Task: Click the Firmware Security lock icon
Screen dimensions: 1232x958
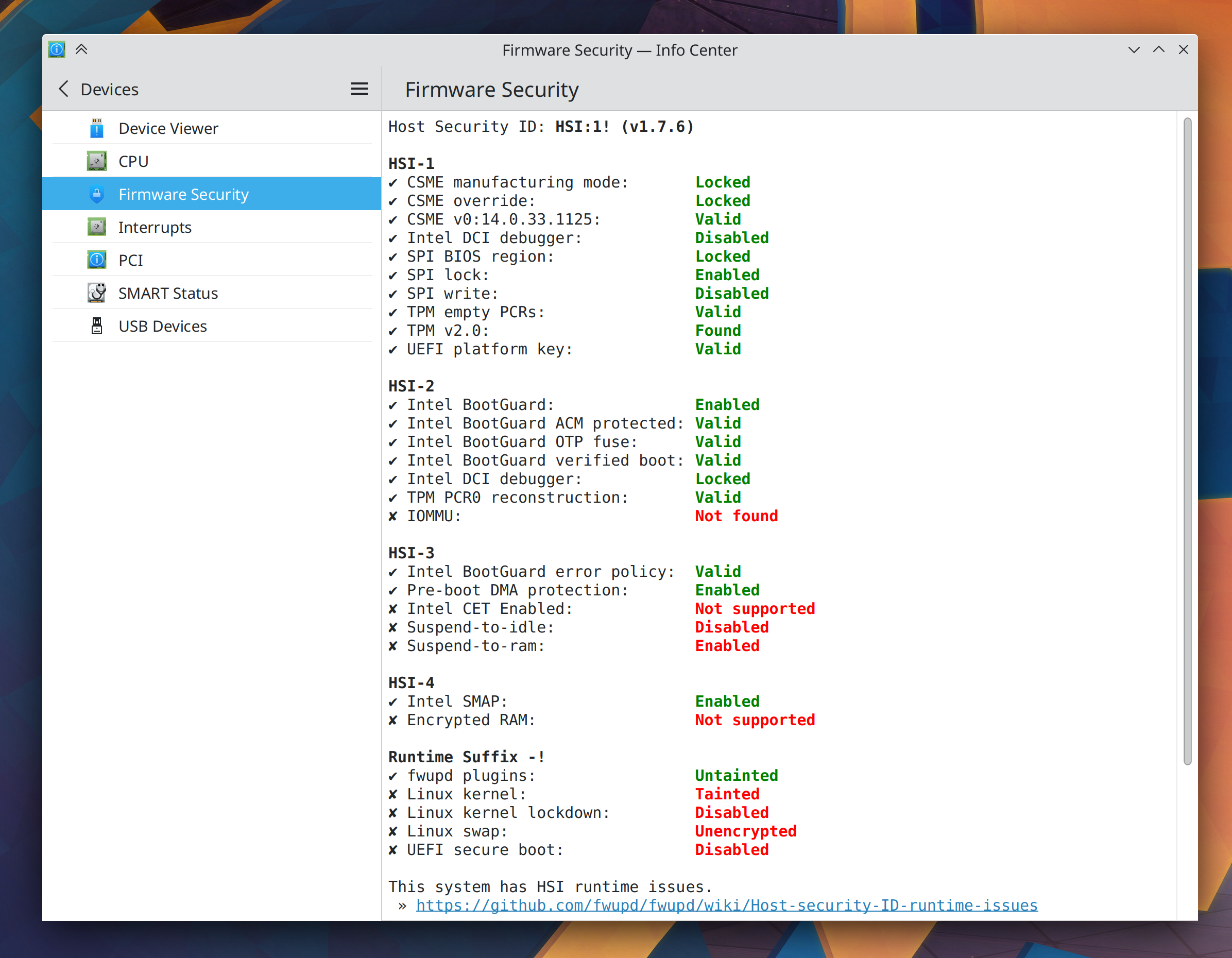Action: (96, 194)
